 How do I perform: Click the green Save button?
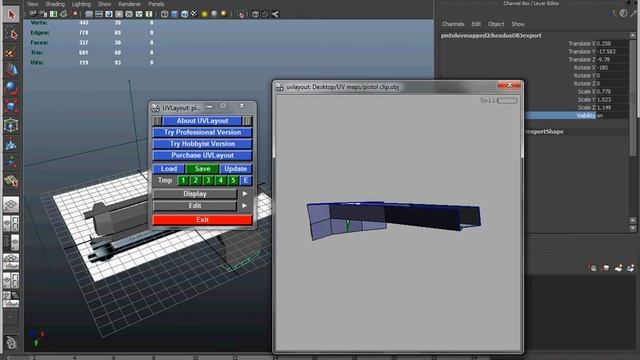(202, 169)
